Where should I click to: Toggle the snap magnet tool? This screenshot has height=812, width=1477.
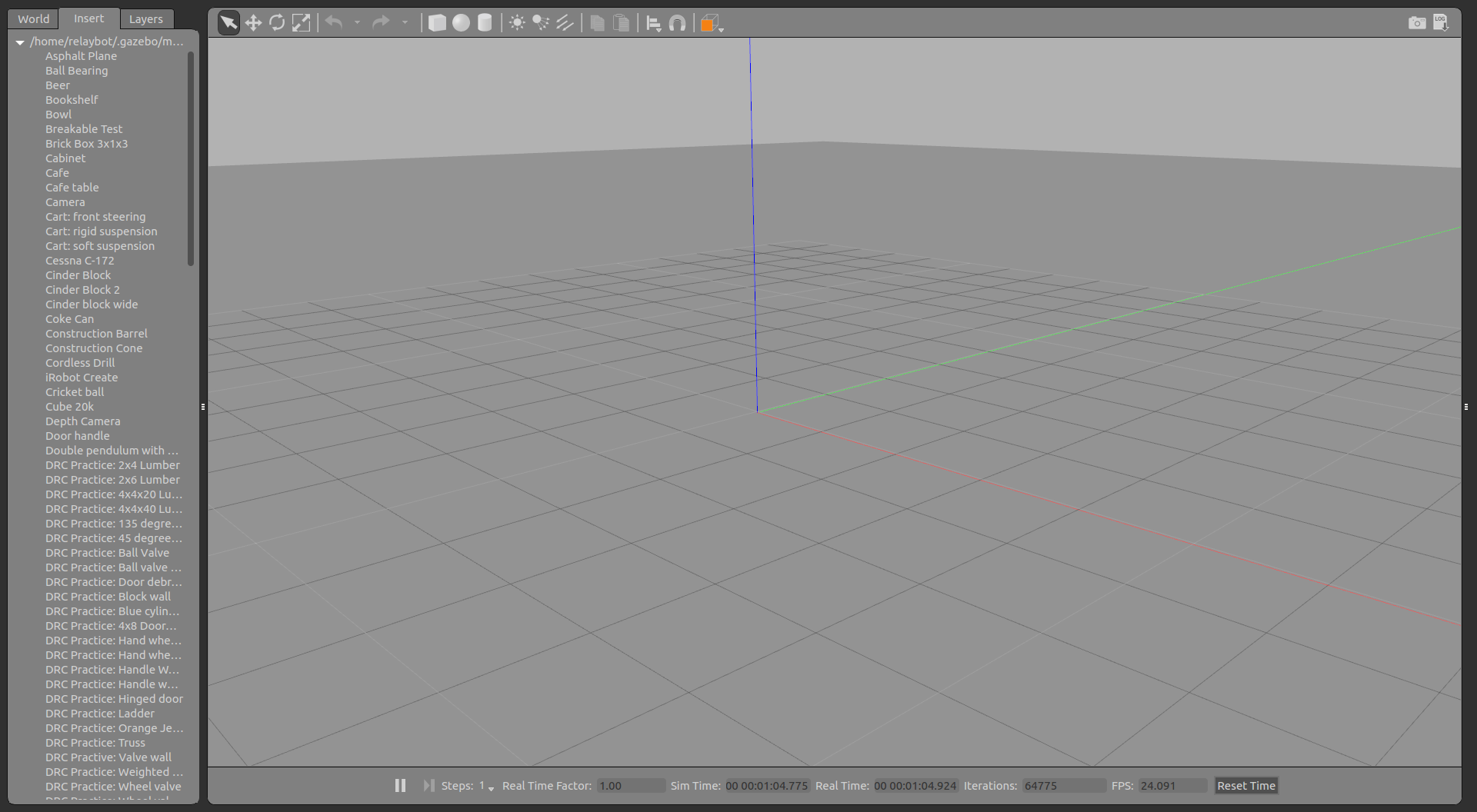[677, 23]
